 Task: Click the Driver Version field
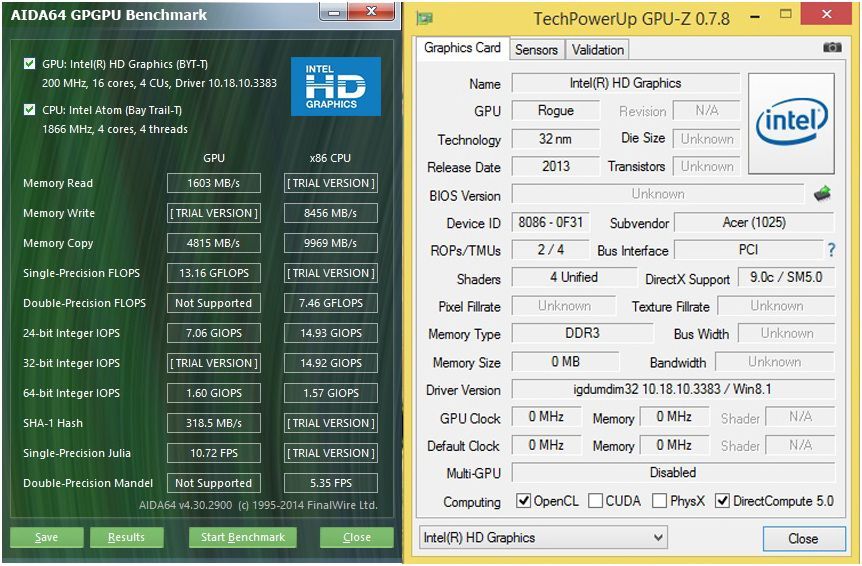click(x=673, y=389)
